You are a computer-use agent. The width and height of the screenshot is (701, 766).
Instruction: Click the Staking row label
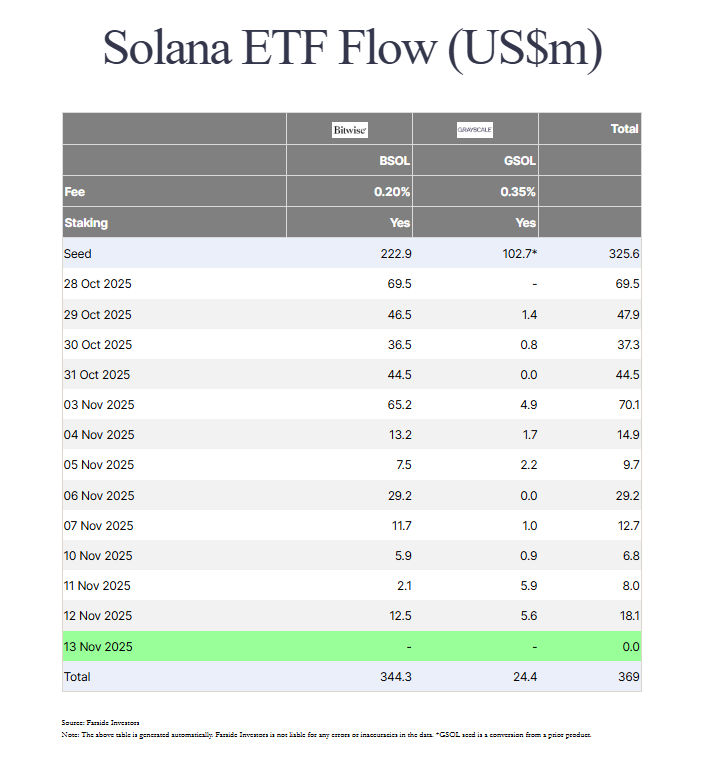coord(85,223)
